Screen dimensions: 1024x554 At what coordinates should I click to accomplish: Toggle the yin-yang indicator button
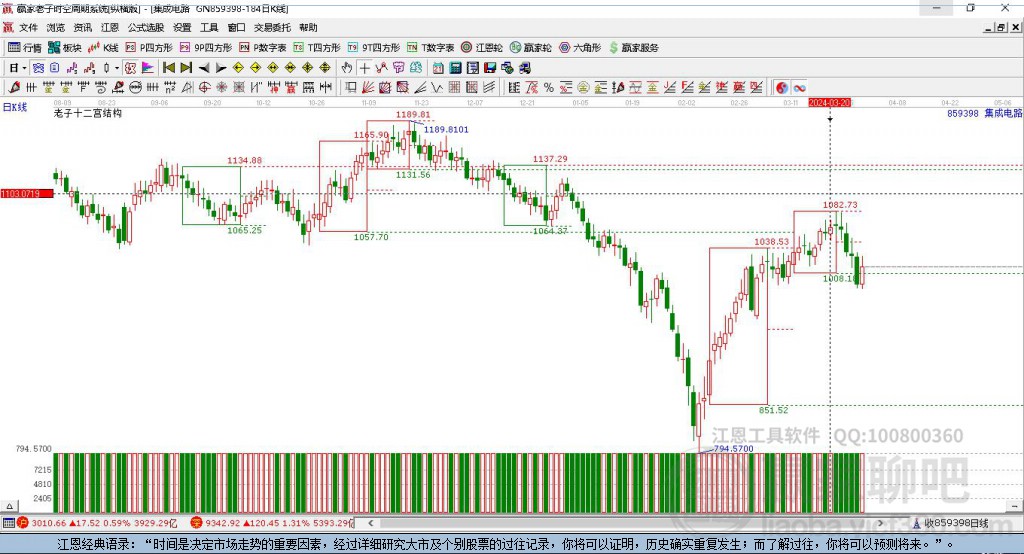(782, 87)
